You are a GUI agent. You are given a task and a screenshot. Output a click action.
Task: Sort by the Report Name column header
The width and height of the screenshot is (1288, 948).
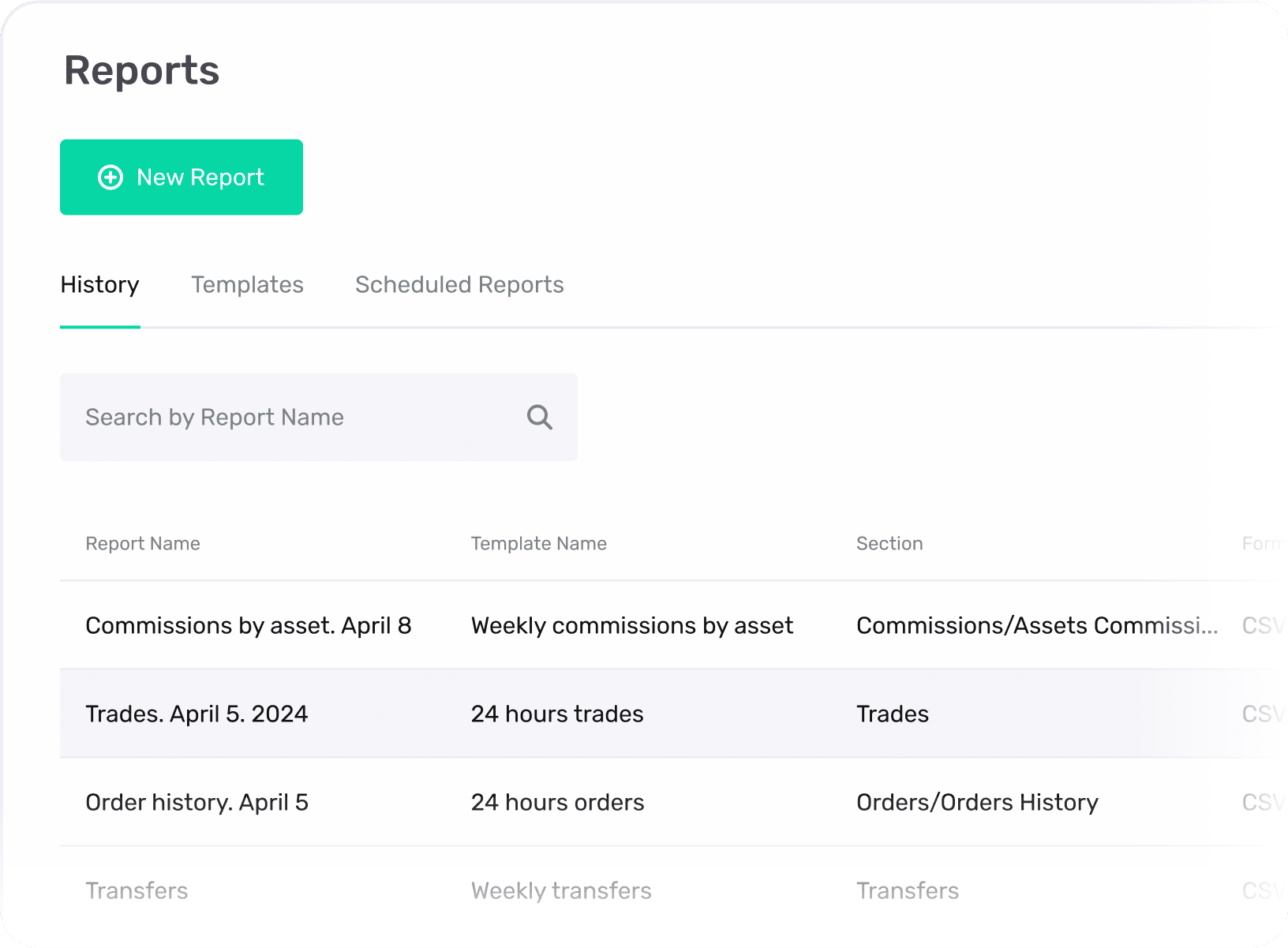pos(143,543)
